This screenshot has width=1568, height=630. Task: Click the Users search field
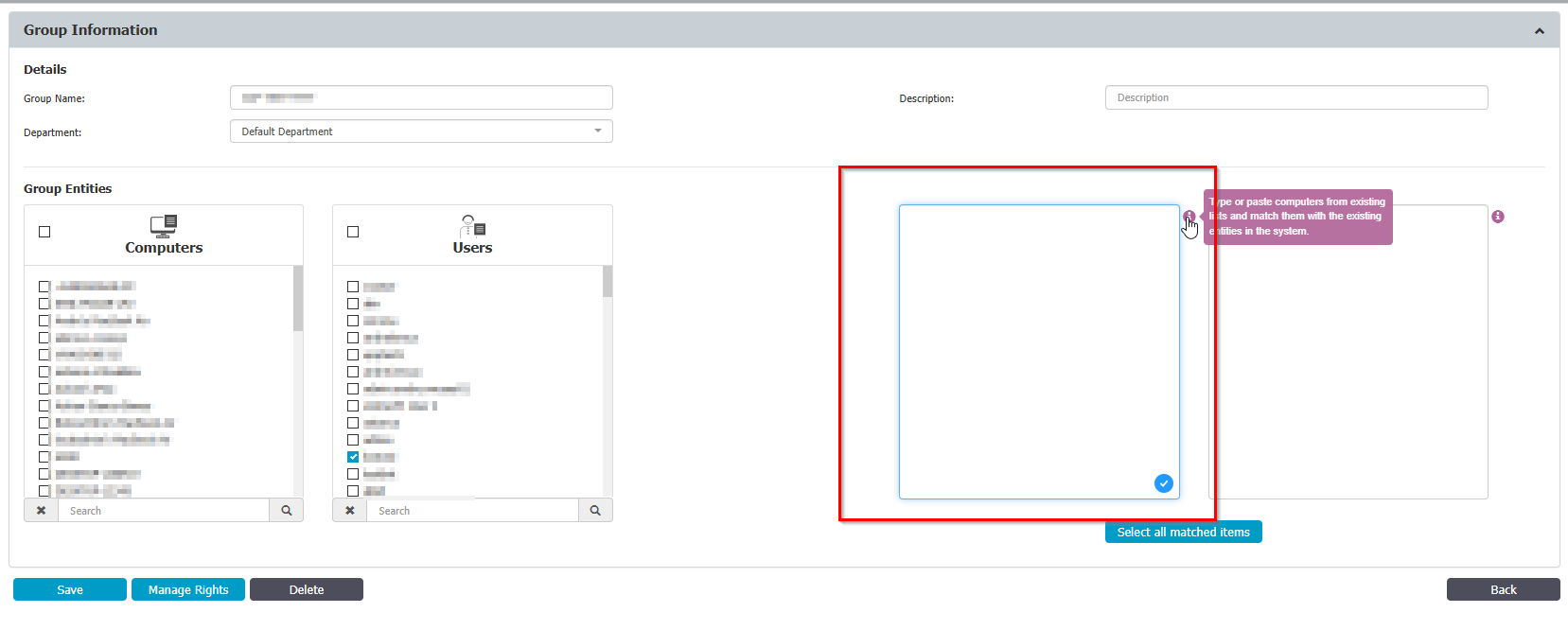tap(472, 511)
